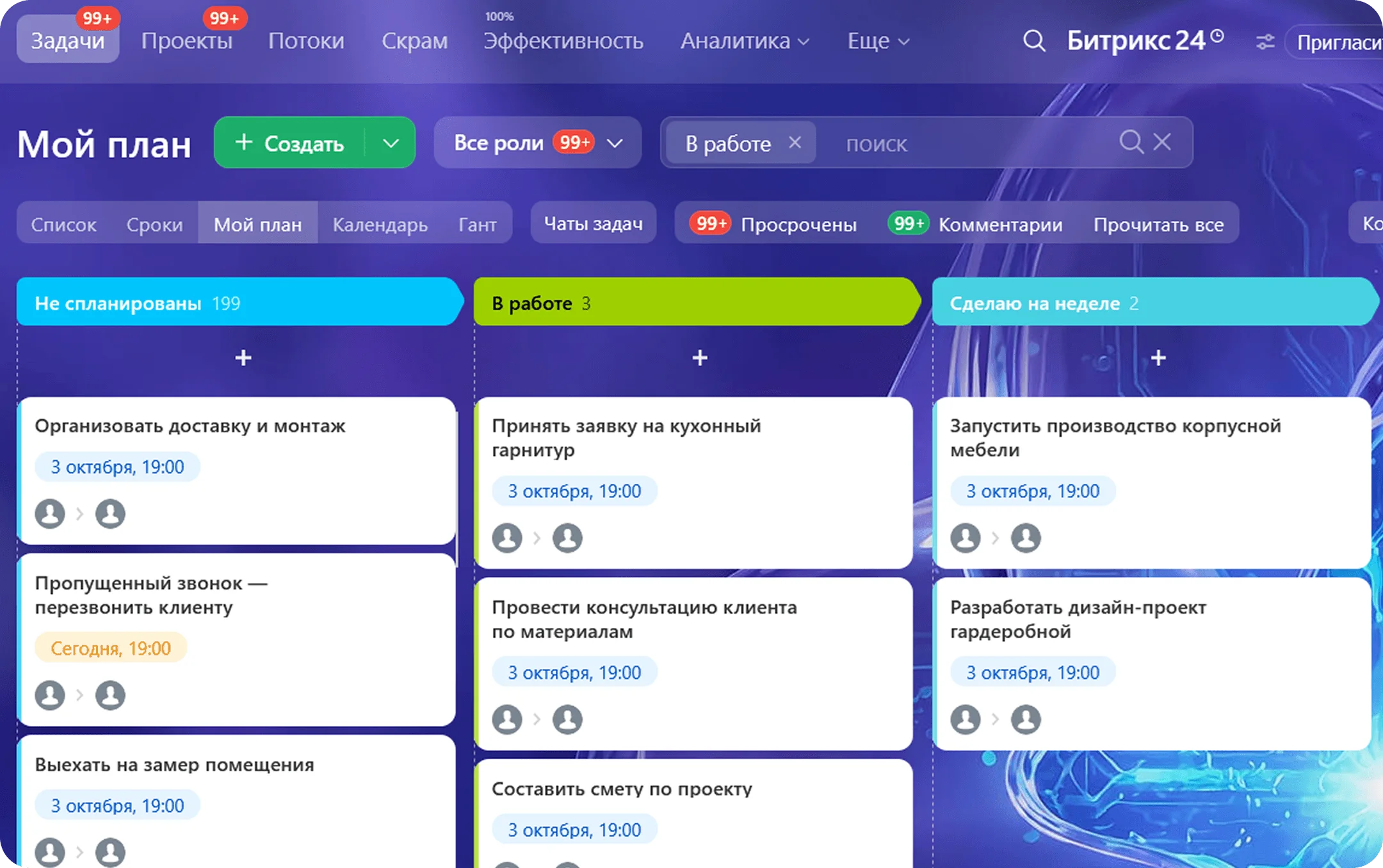Open the Составить смету по проекту card

tap(694, 814)
